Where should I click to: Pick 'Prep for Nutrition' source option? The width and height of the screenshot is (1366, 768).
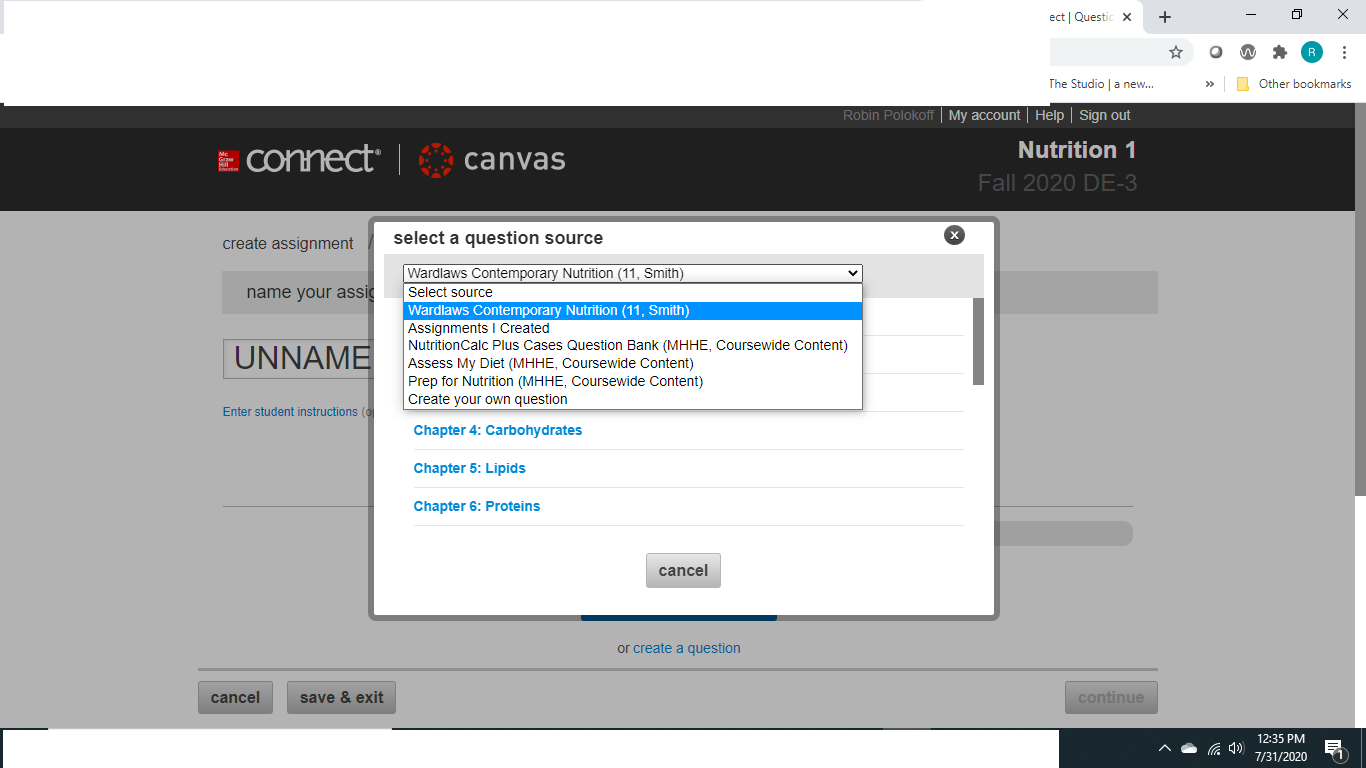[555, 381]
